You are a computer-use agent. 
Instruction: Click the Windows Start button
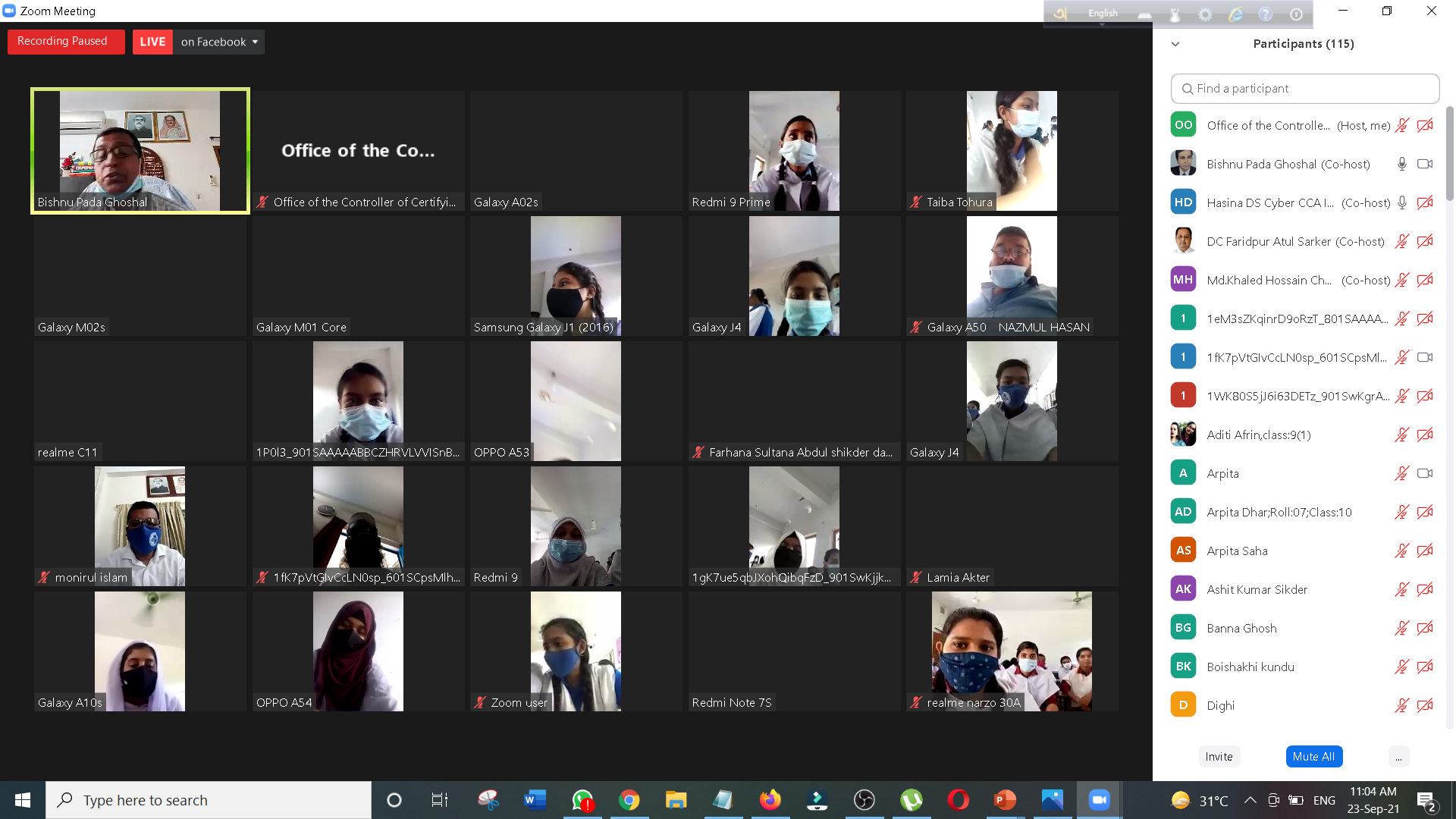[x=23, y=800]
